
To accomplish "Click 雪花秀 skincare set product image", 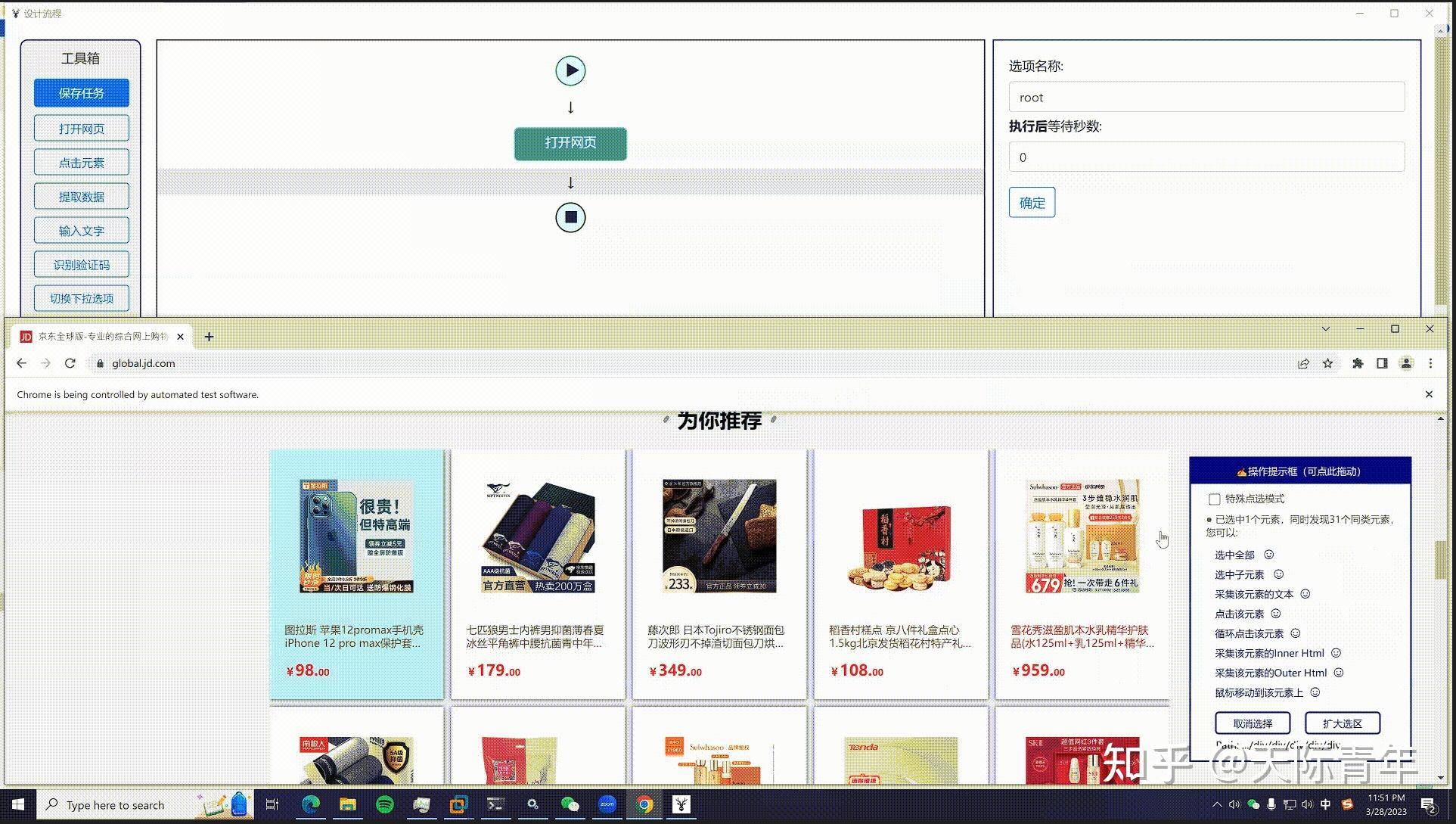I will [1082, 536].
